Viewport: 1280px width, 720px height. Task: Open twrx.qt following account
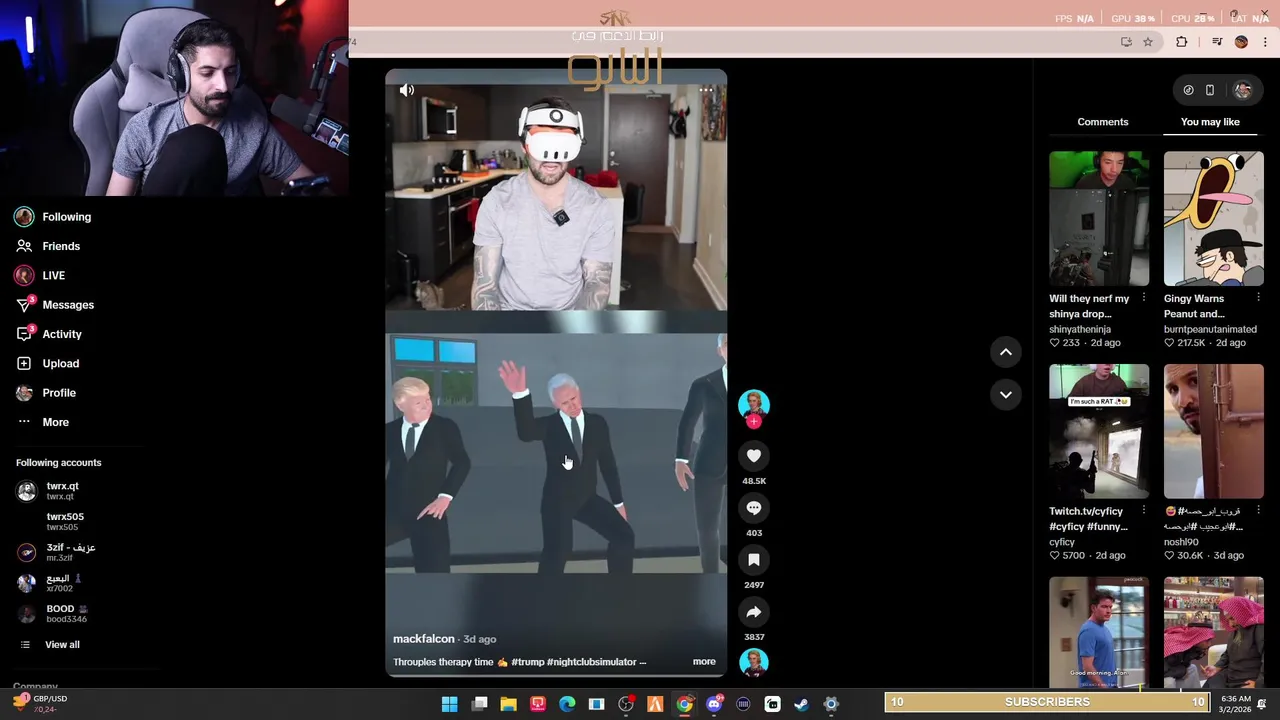pyautogui.click(x=48, y=490)
